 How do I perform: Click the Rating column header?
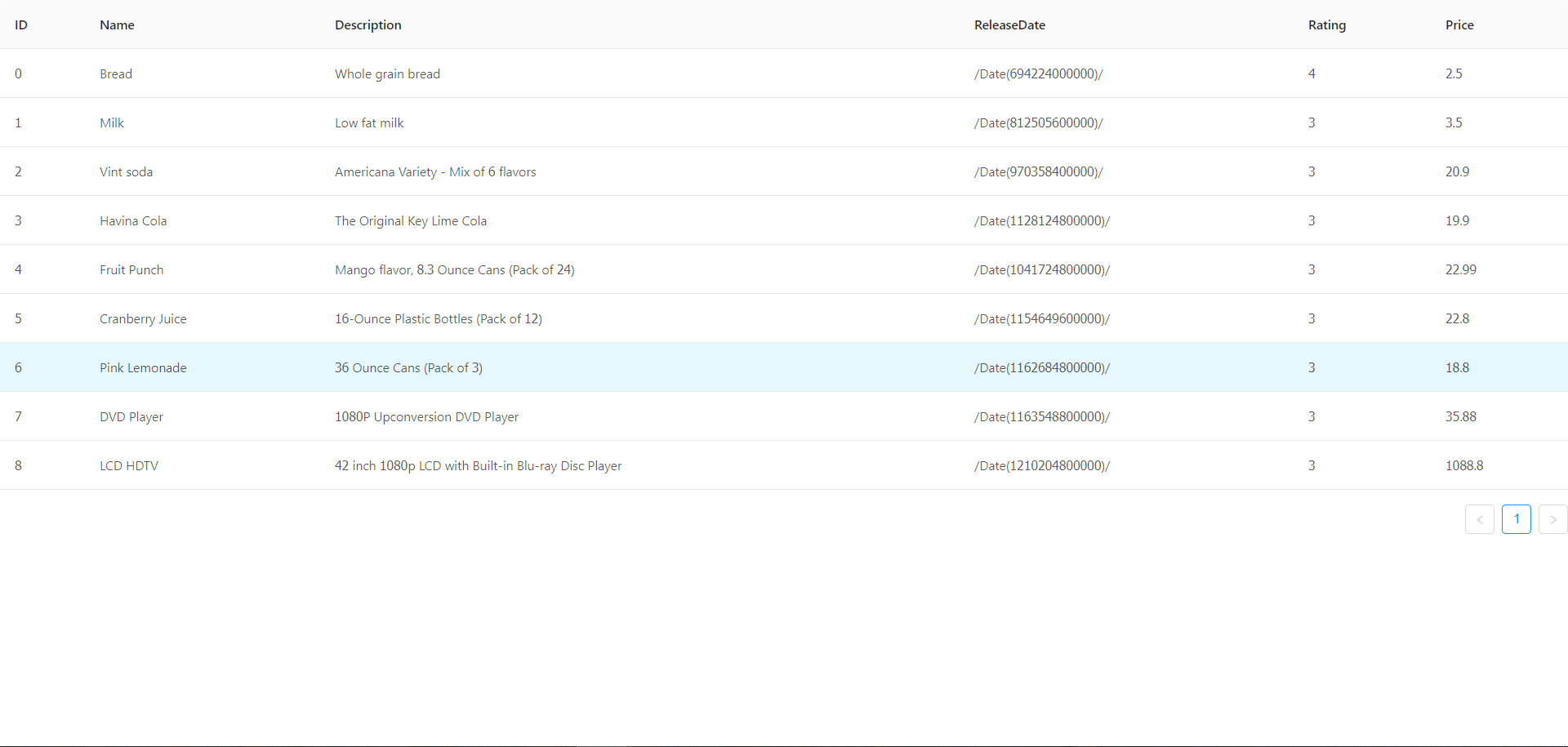tap(1326, 25)
